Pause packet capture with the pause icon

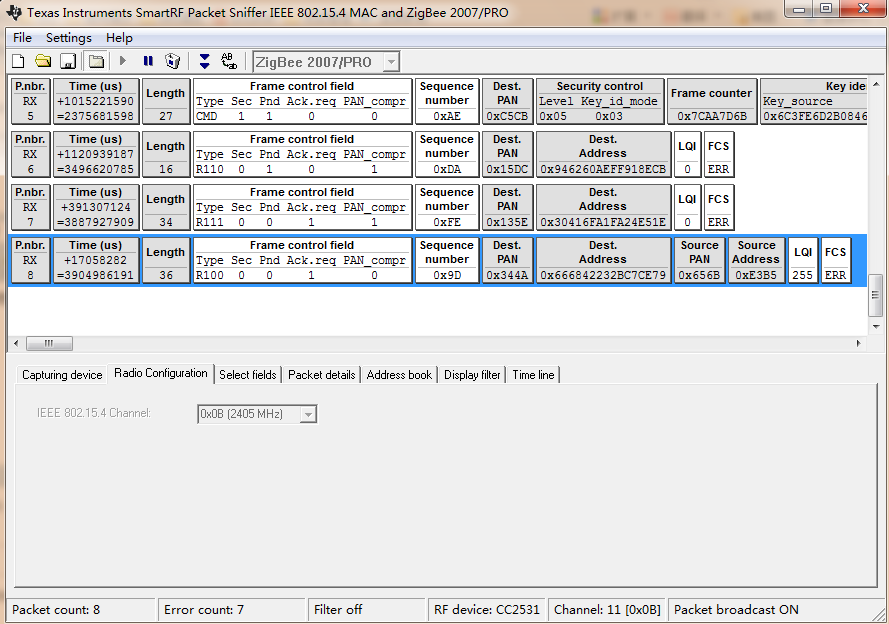[148, 61]
